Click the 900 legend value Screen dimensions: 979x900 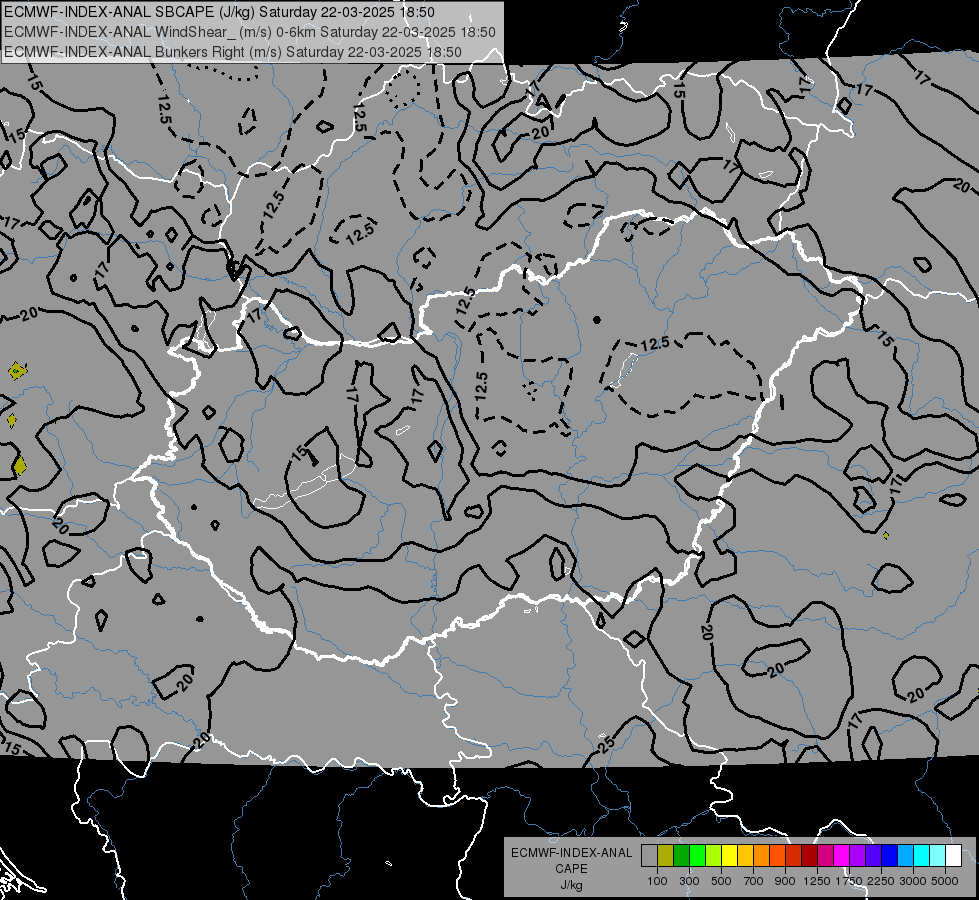point(785,881)
